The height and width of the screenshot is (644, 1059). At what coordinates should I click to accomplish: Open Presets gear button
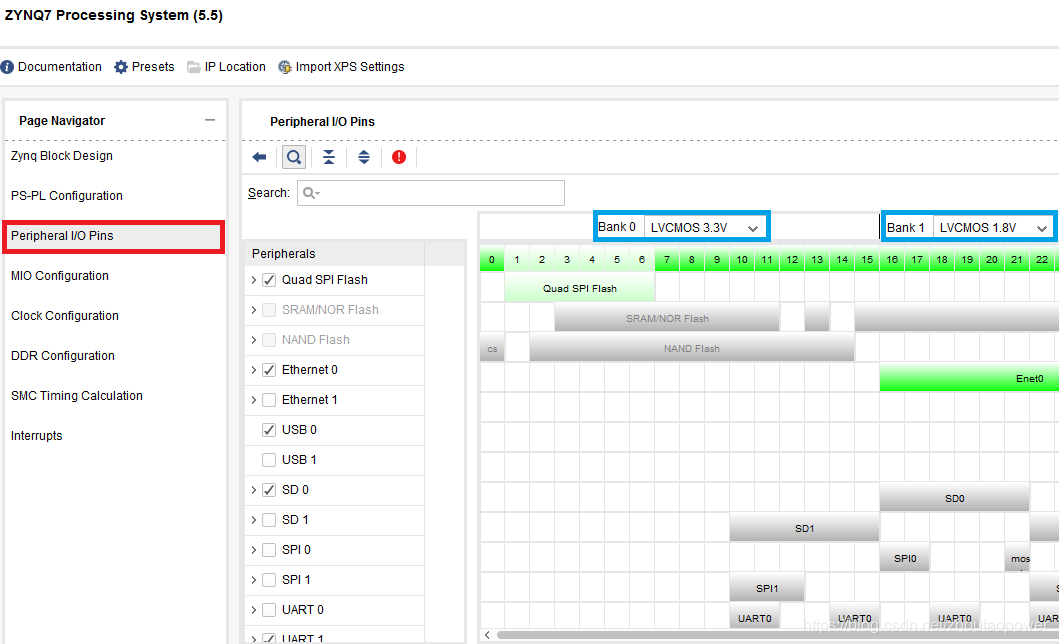point(144,67)
